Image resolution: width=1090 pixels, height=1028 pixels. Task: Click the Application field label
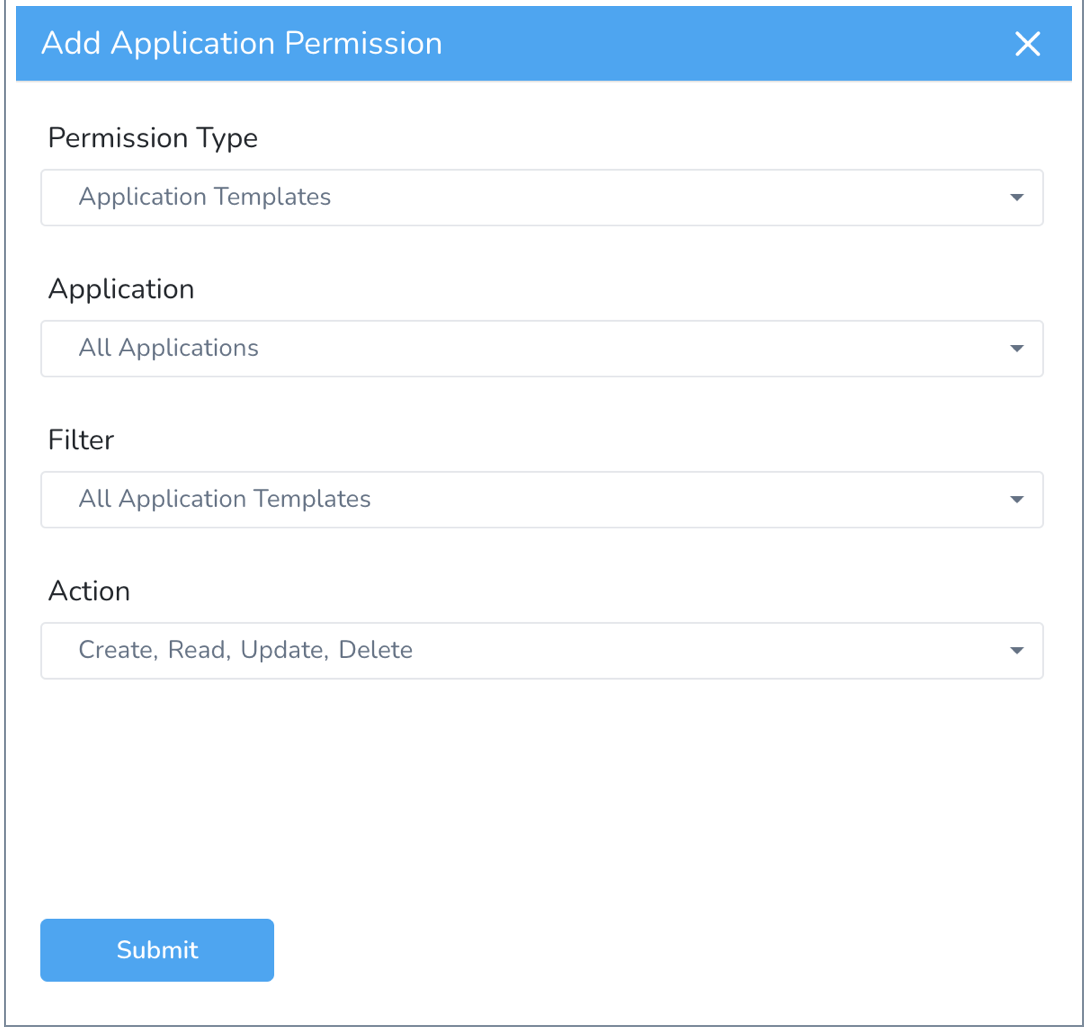121,289
